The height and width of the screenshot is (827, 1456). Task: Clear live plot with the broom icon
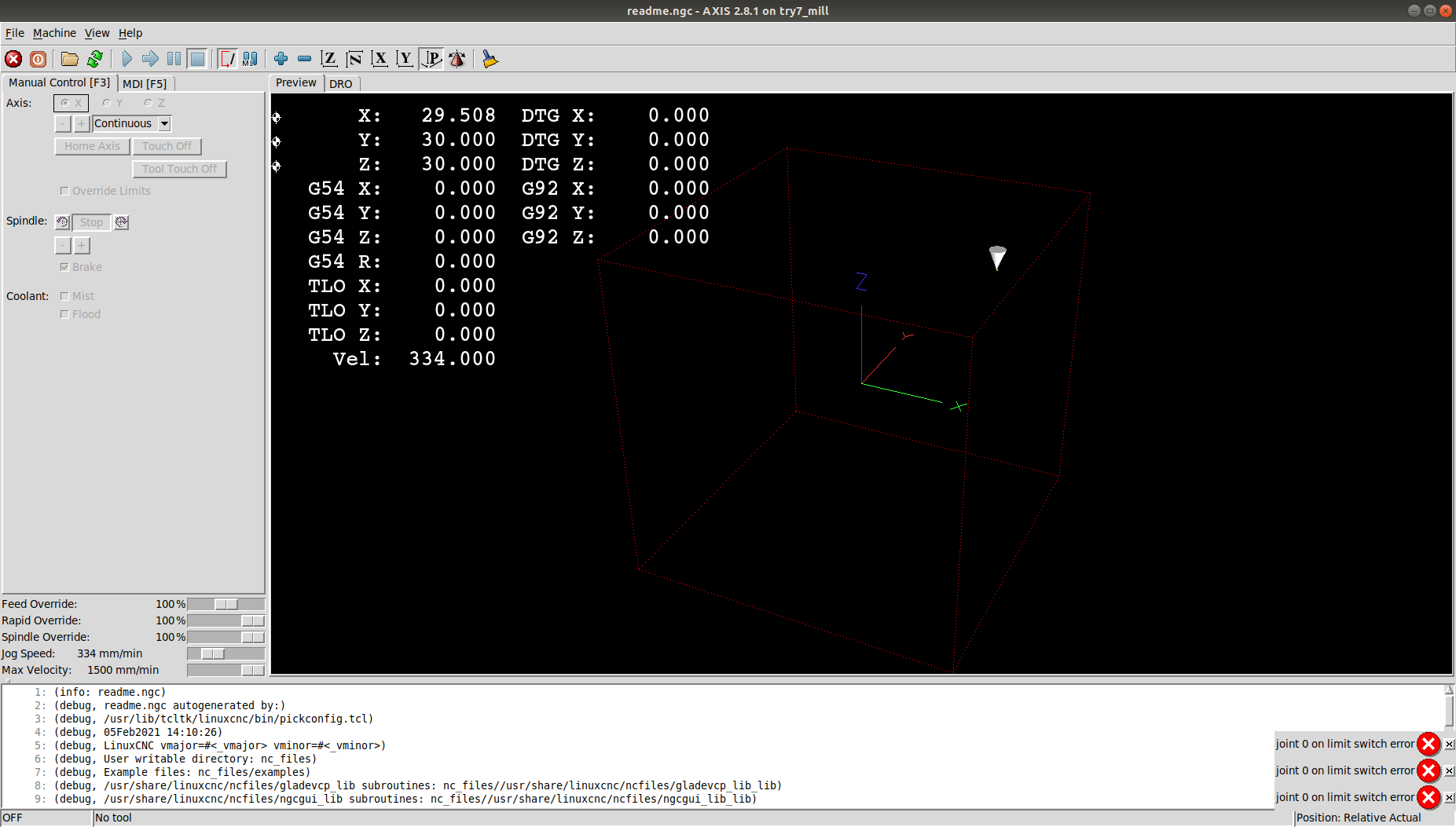tap(490, 59)
